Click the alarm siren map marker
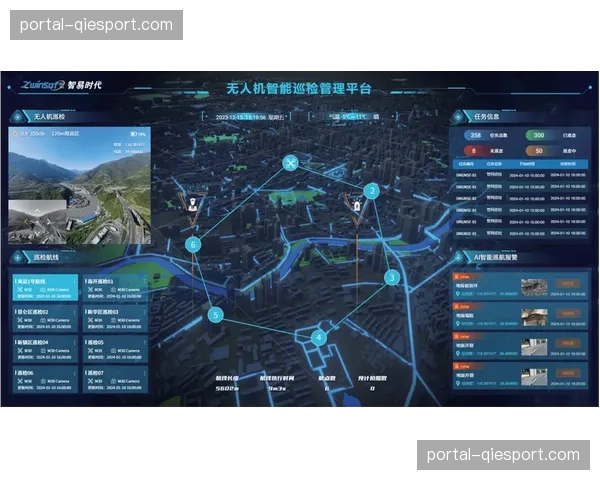Image resolution: width=600 pixels, height=480 pixels. tap(357, 205)
